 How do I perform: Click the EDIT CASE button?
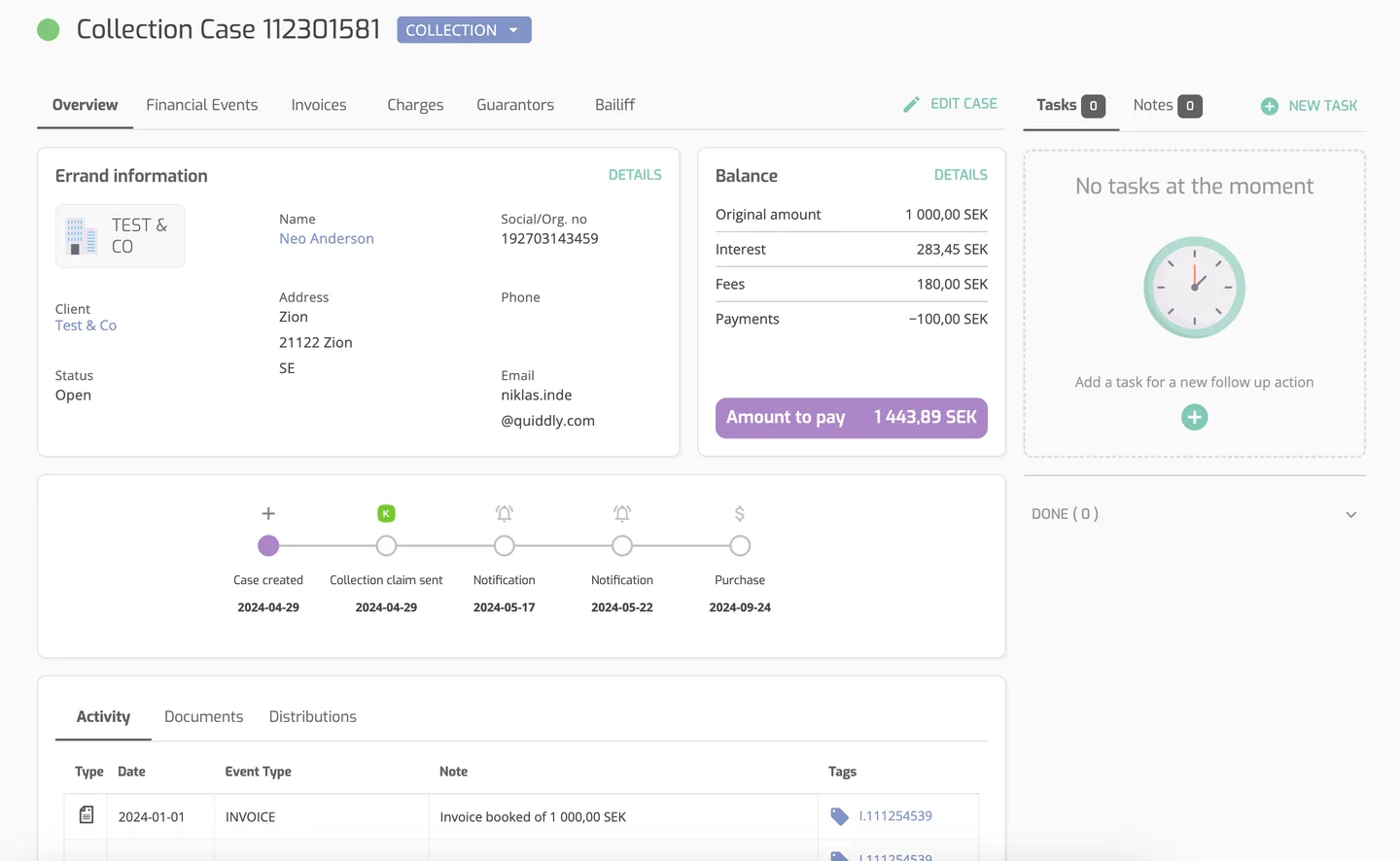(950, 104)
